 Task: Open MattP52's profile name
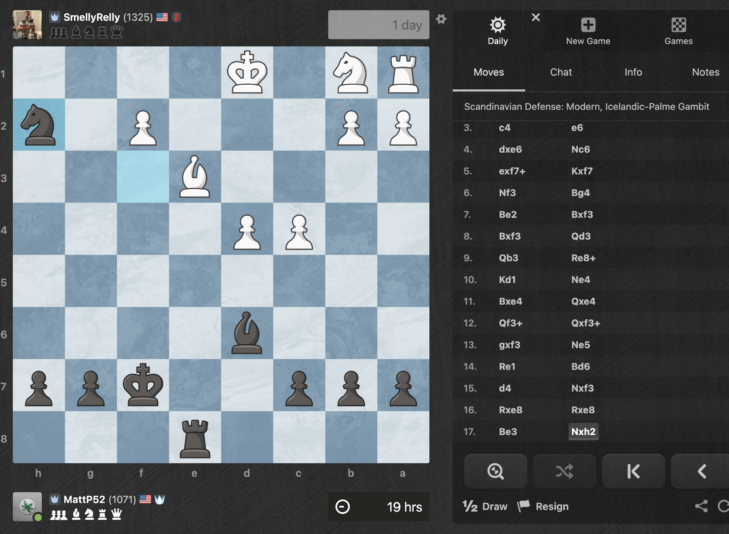84,499
